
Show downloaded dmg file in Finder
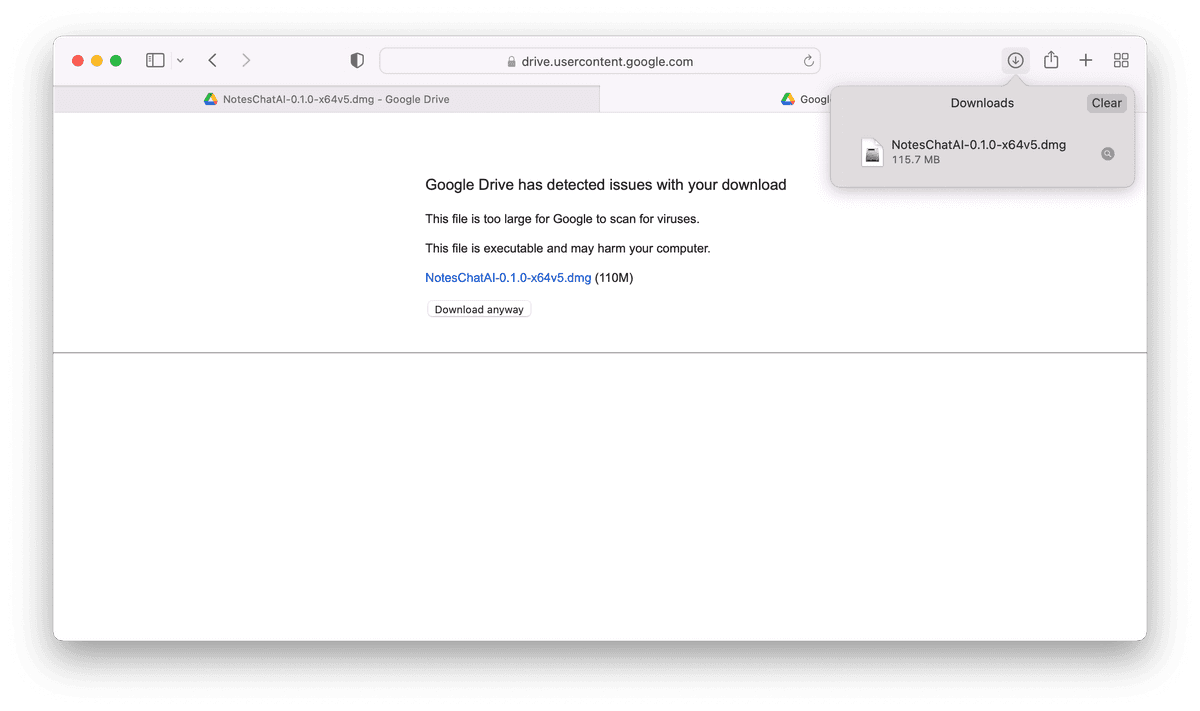(x=1107, y=154)
